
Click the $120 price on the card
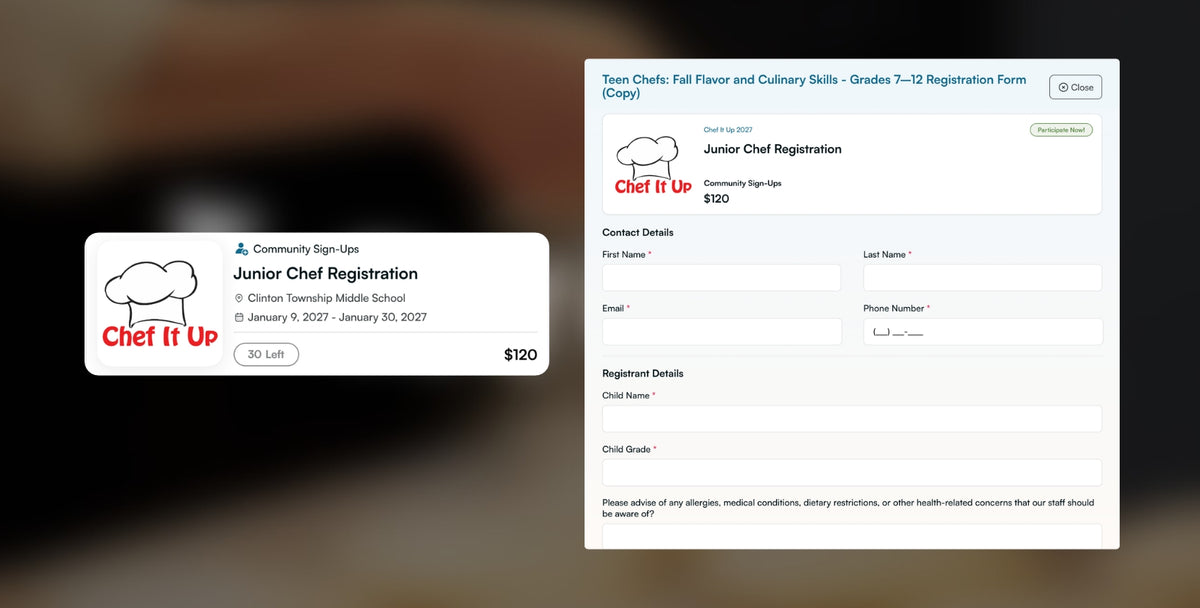520,354
